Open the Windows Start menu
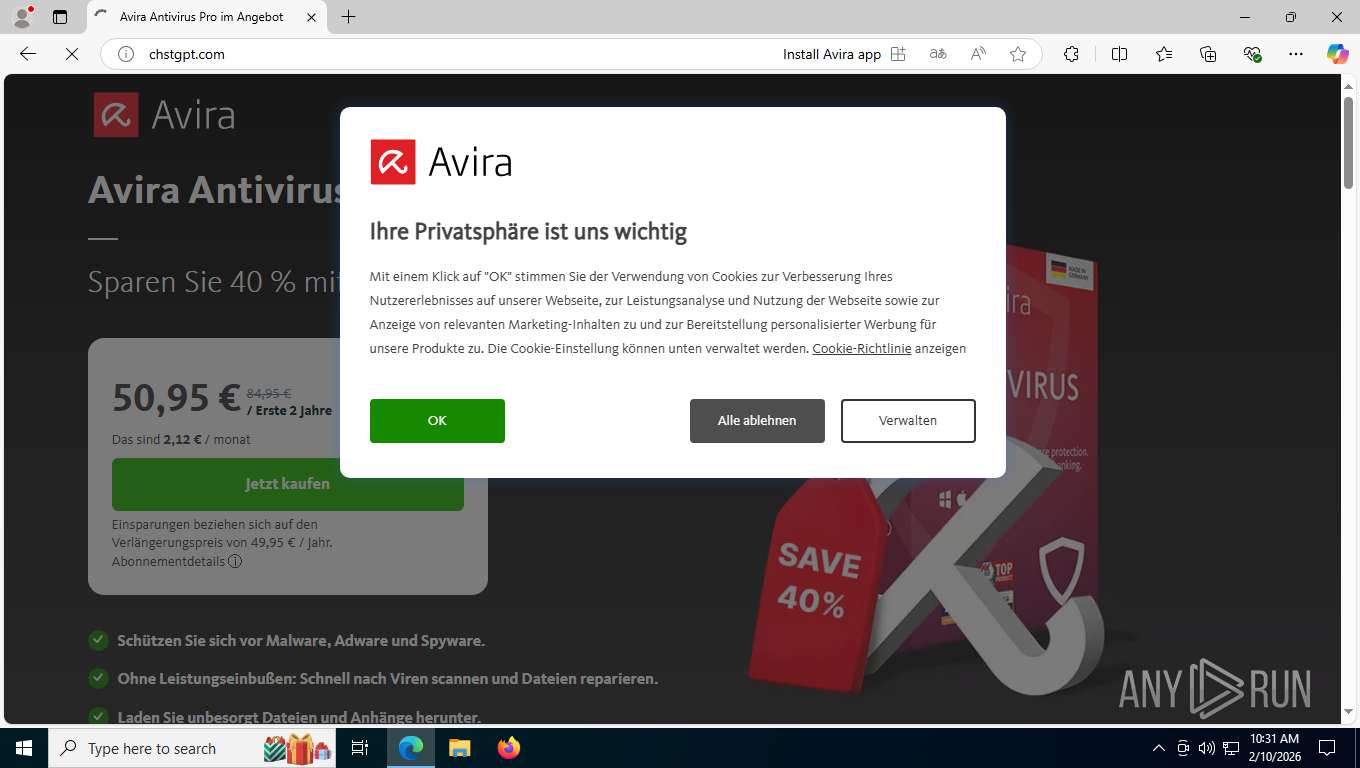The image size is (1360, 768). (24, 748)
